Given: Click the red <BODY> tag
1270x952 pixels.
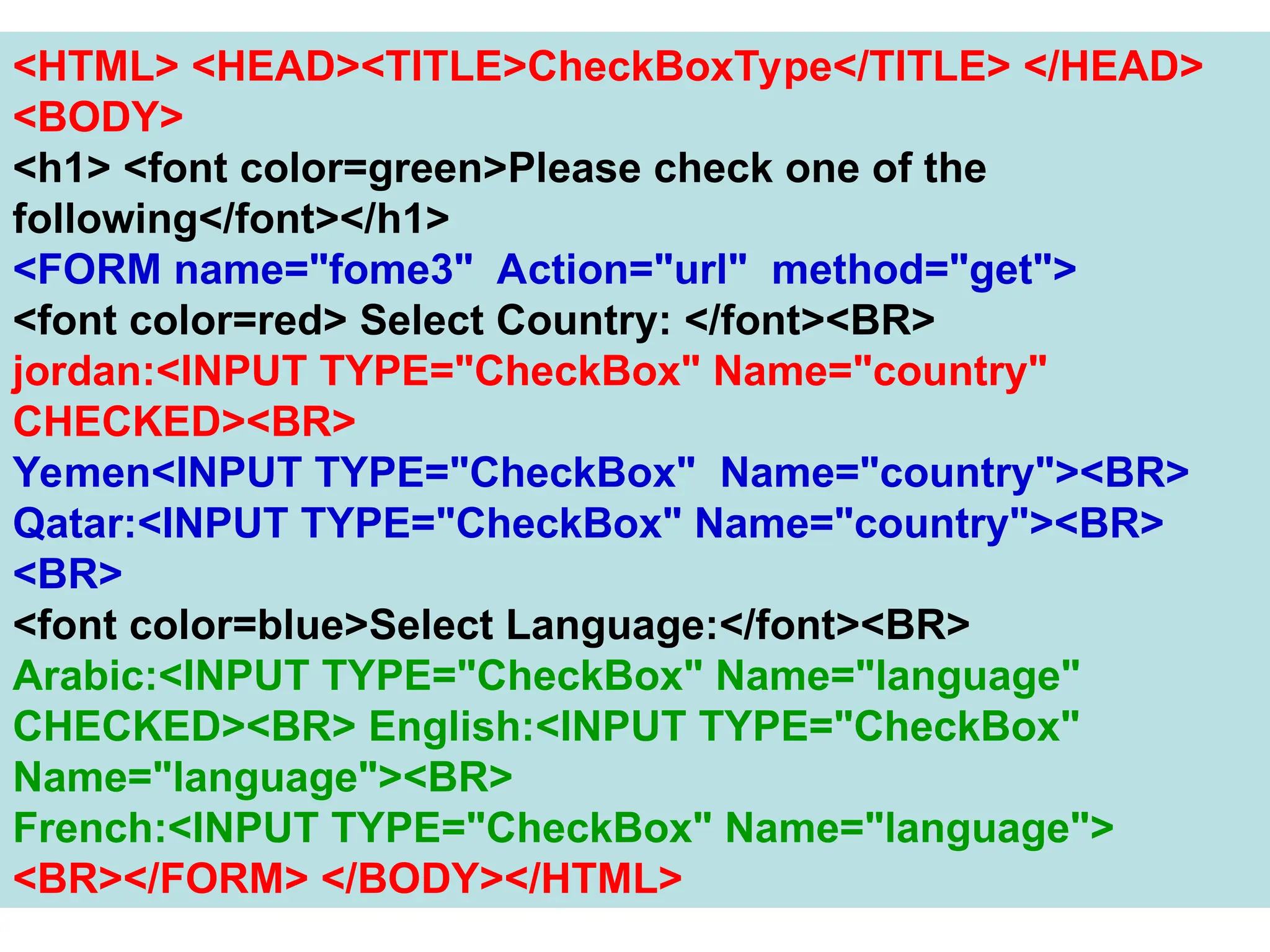Looking at the screenshot, I should pyautogui.click(x=98, y=117).
